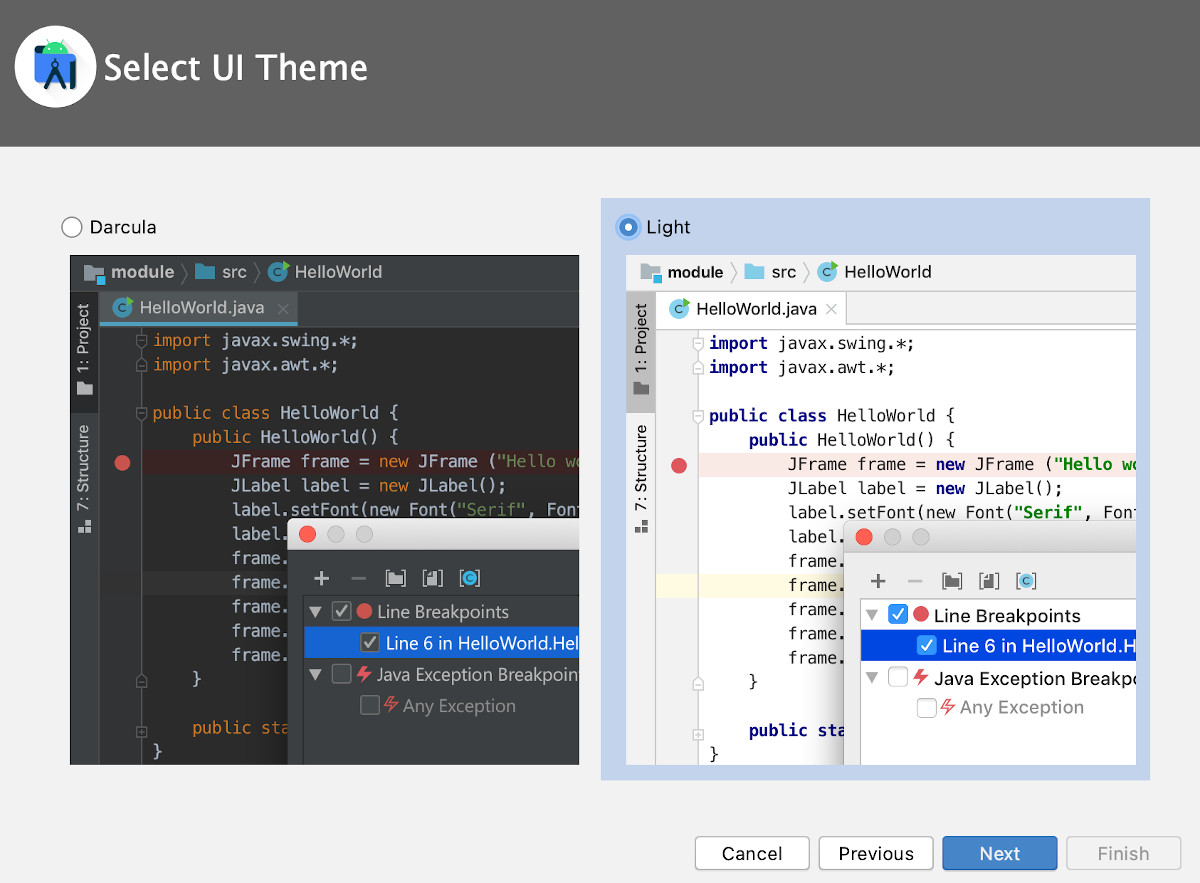
Task: Click Next to continue the wizard
Action: click(x=999, y=853)
